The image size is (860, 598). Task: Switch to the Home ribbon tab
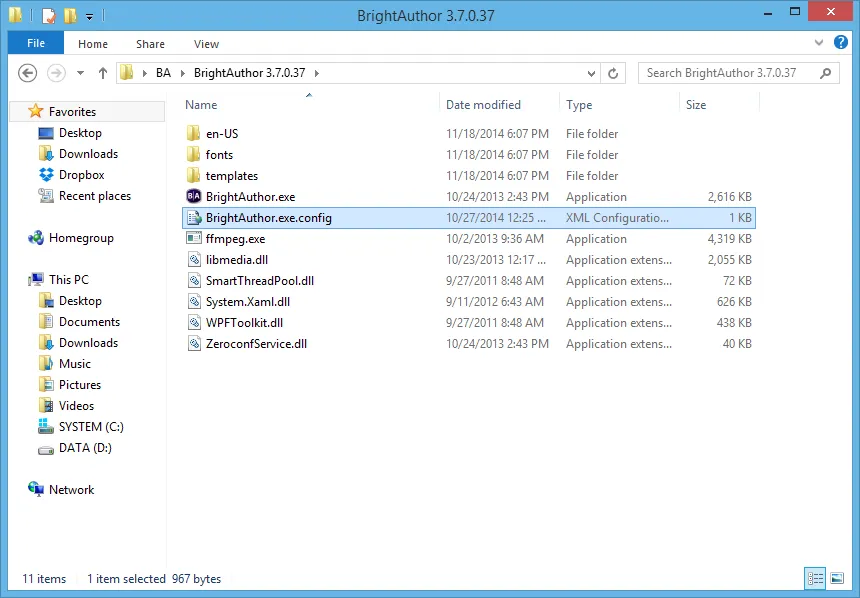93,44
